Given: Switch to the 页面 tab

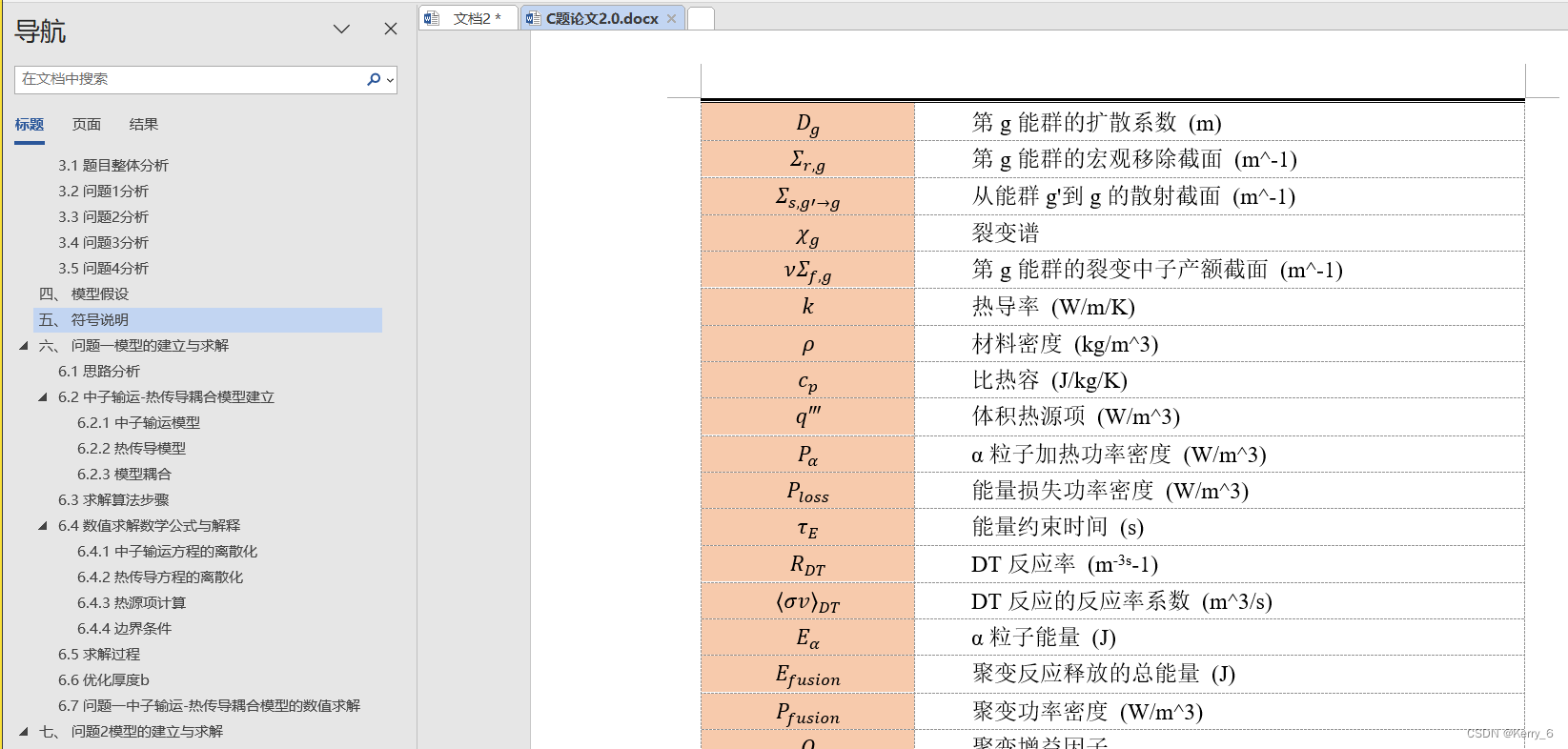Looking at the screenshot, I should [x=87, y=125].
